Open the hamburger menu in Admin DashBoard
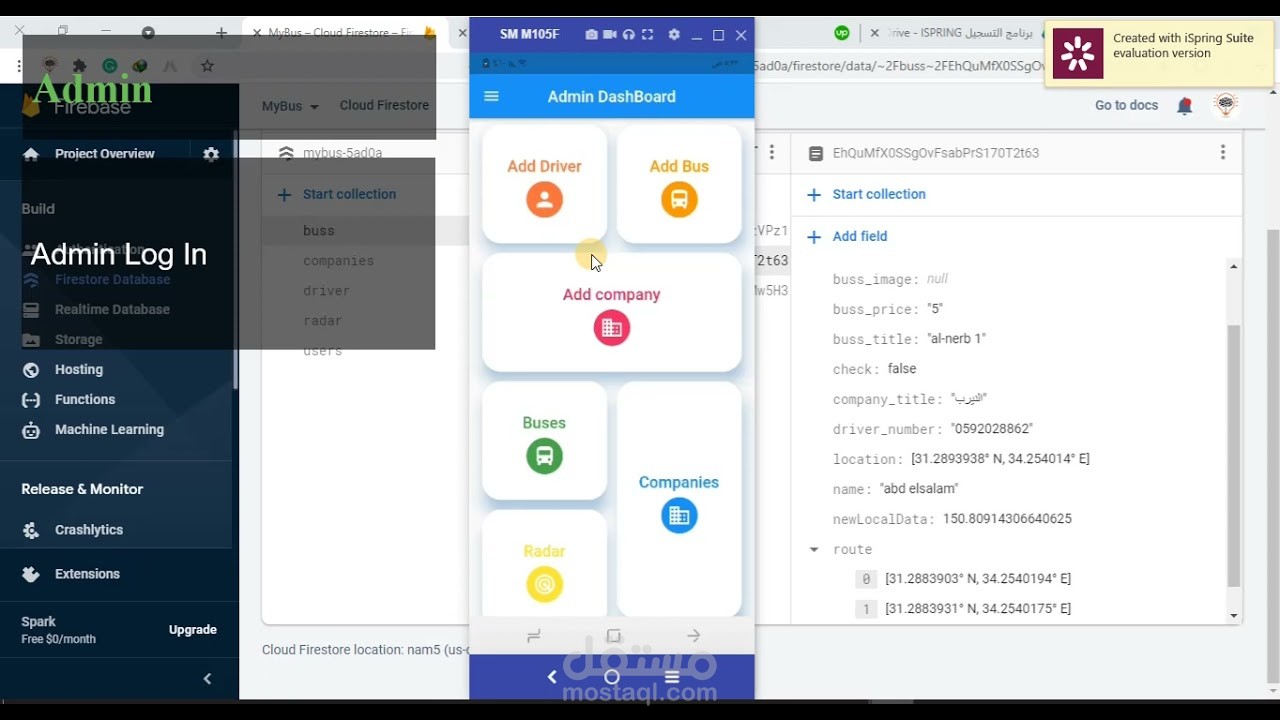Viewport: 1280px width, 720px height. point(491,97)
